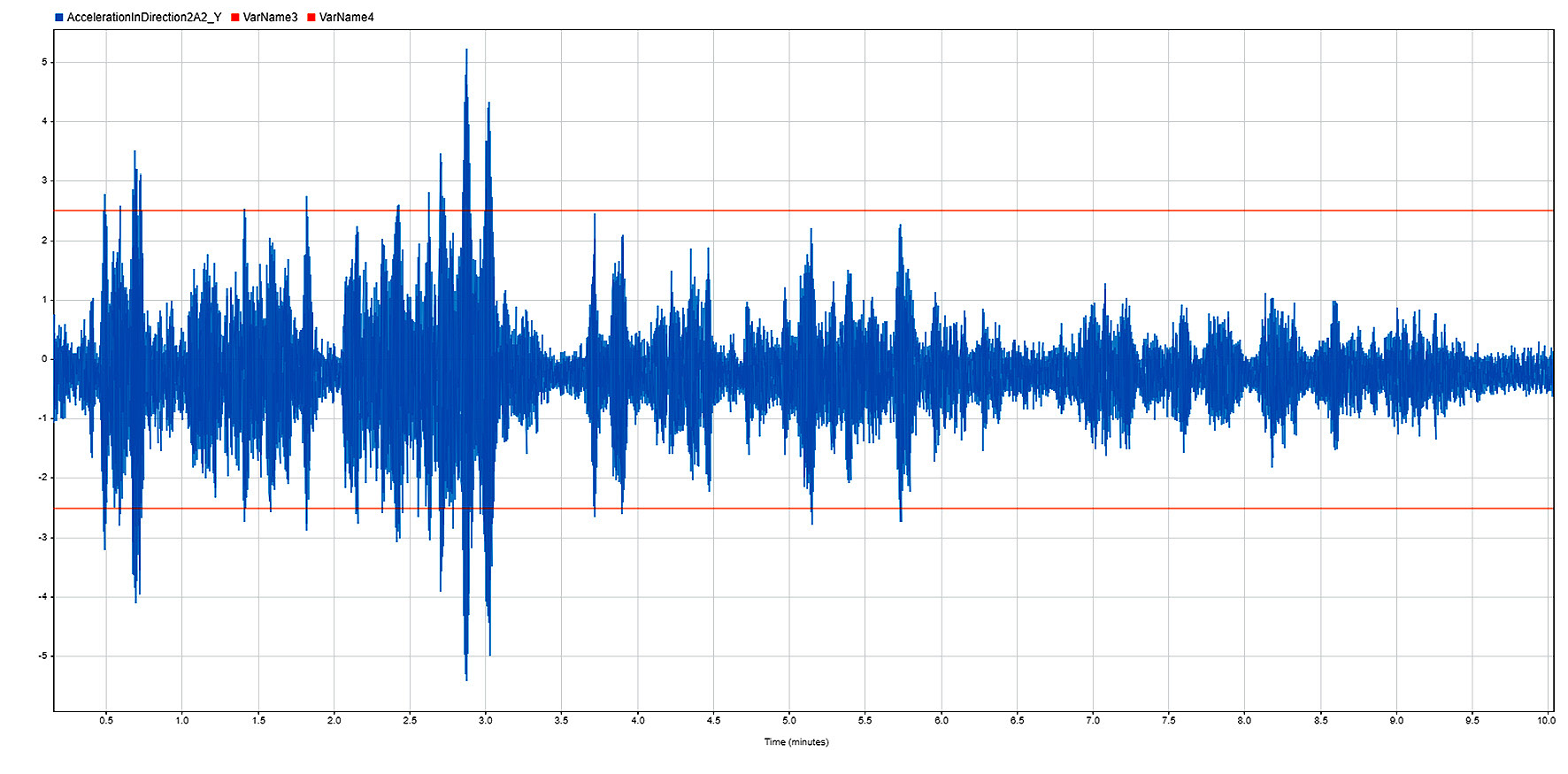Click the 3.0 time axis tick label
The width and height of the screenshot is (1568, 774).
[486, 721]
